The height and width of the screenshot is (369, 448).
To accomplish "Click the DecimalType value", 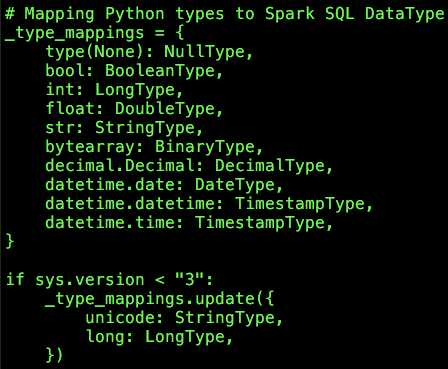I will coord(270,166).
